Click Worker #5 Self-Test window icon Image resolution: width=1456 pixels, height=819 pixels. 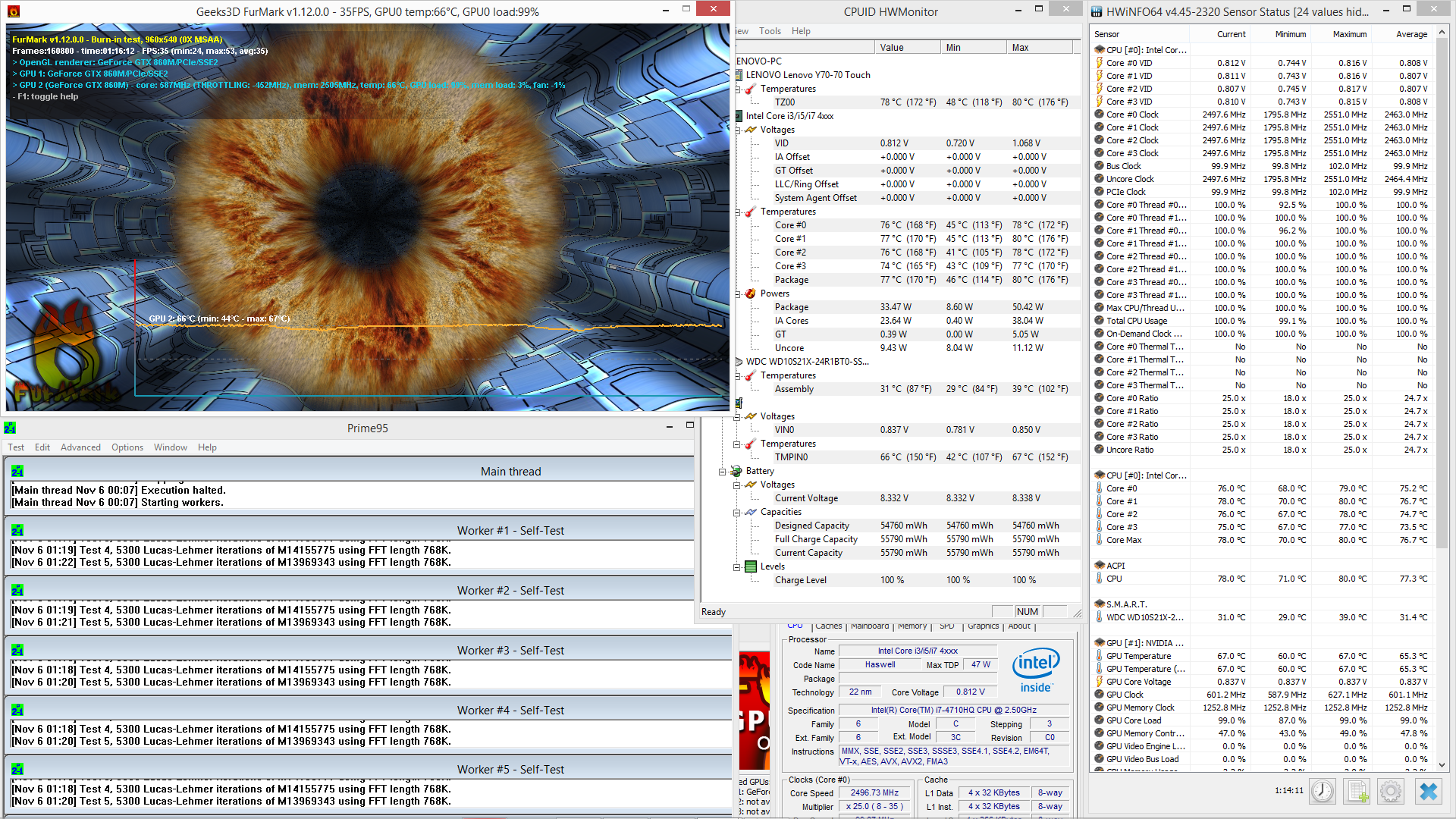click(17, 769)
